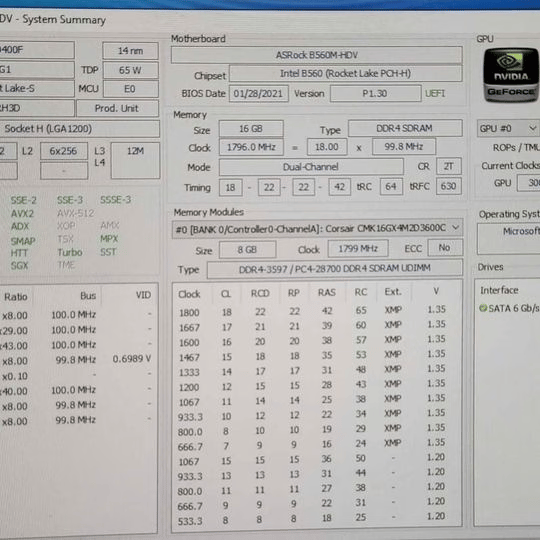Click the Socket H (LGA1200) field
540x540 pixels.
click(x=80, y=129)
